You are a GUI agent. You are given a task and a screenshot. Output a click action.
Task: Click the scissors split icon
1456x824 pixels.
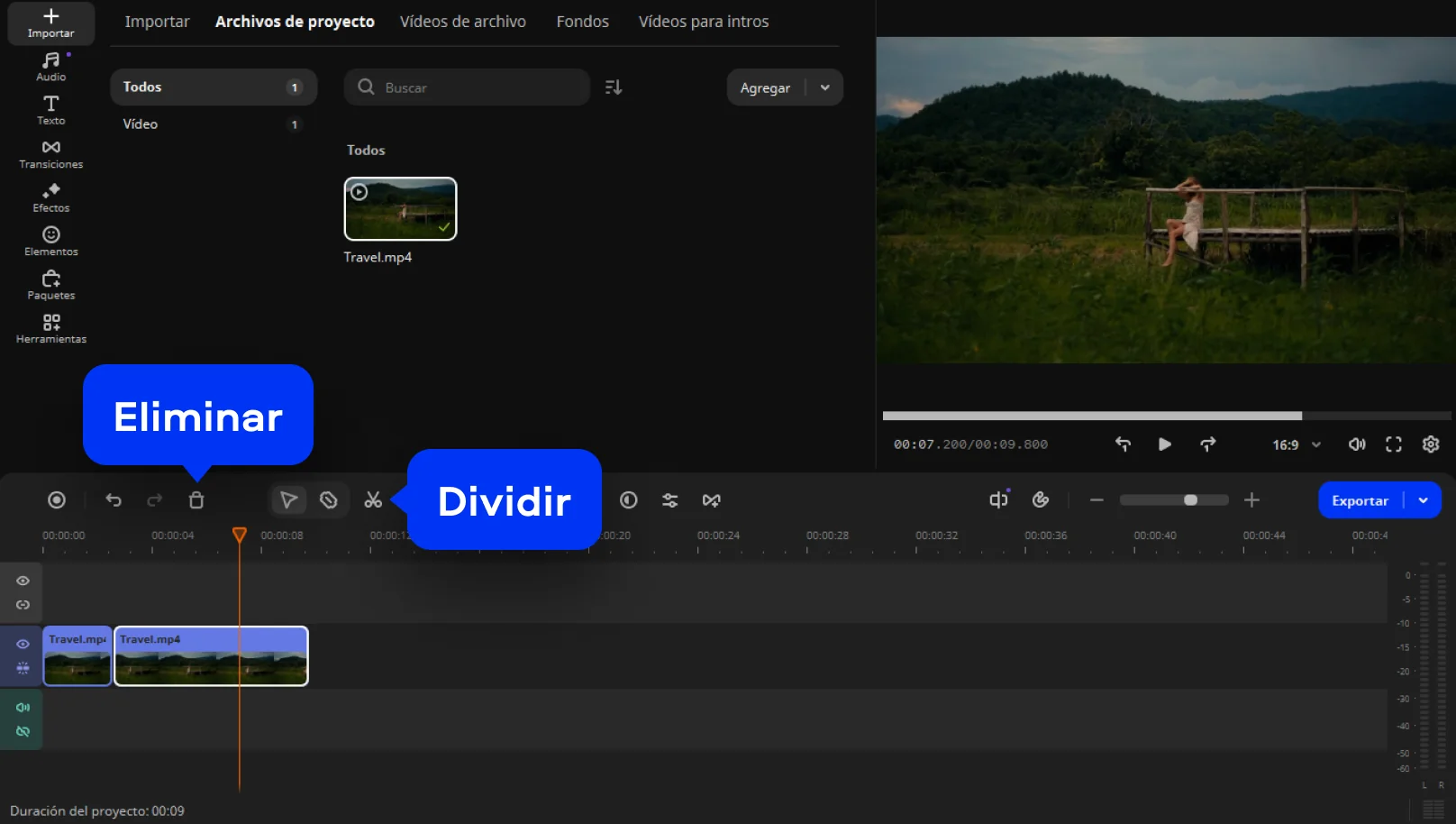coord(373,500)
